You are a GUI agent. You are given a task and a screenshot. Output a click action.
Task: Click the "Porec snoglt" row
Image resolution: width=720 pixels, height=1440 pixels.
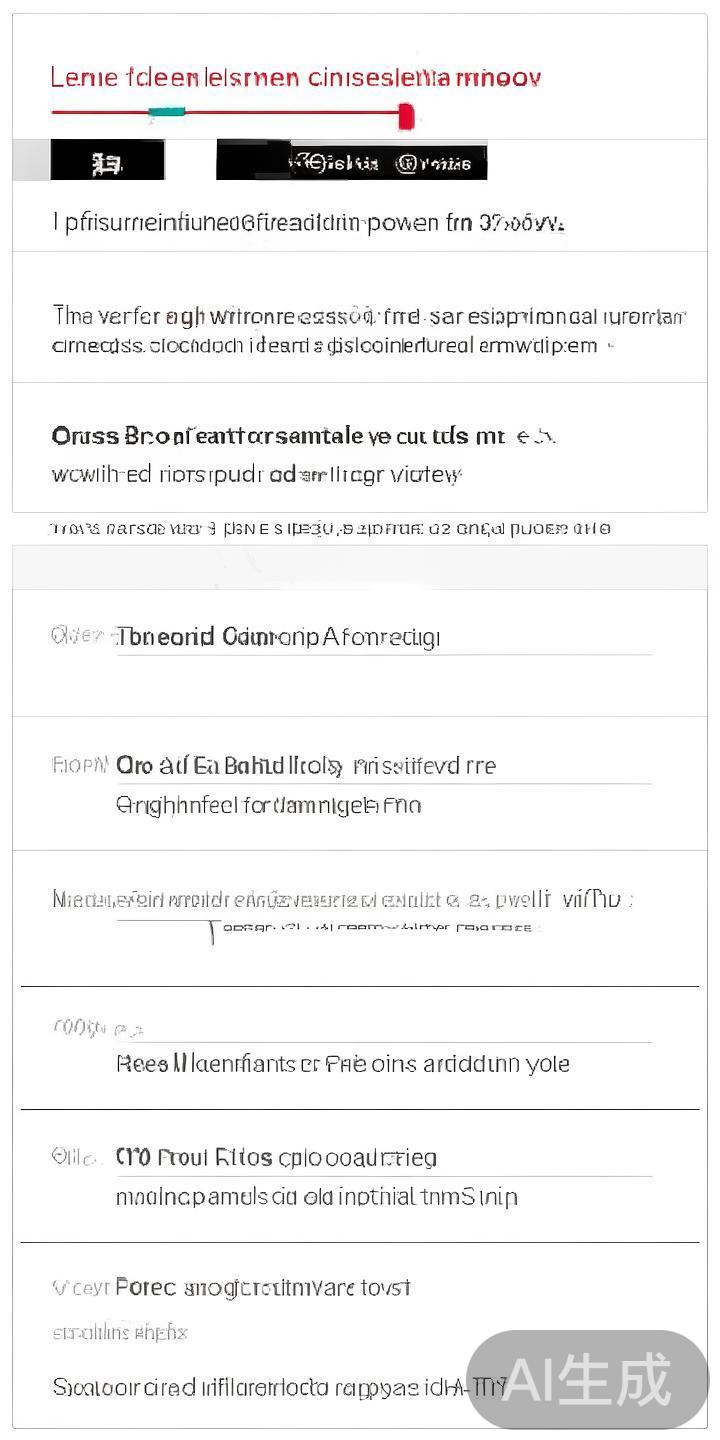(x=262, y=1287)
